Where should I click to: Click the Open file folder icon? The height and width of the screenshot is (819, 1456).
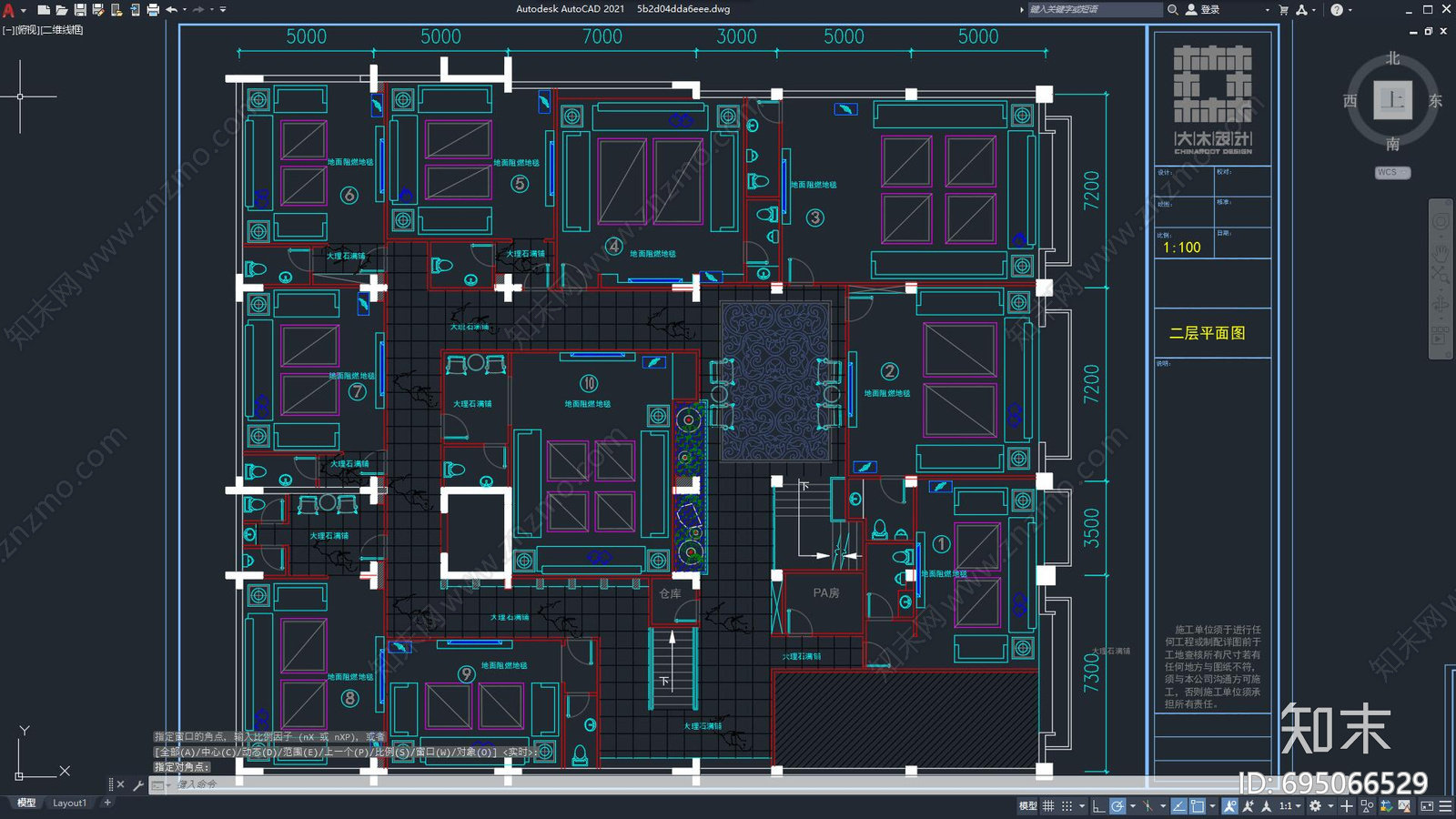pyautogui.click(x=62, y=10)
